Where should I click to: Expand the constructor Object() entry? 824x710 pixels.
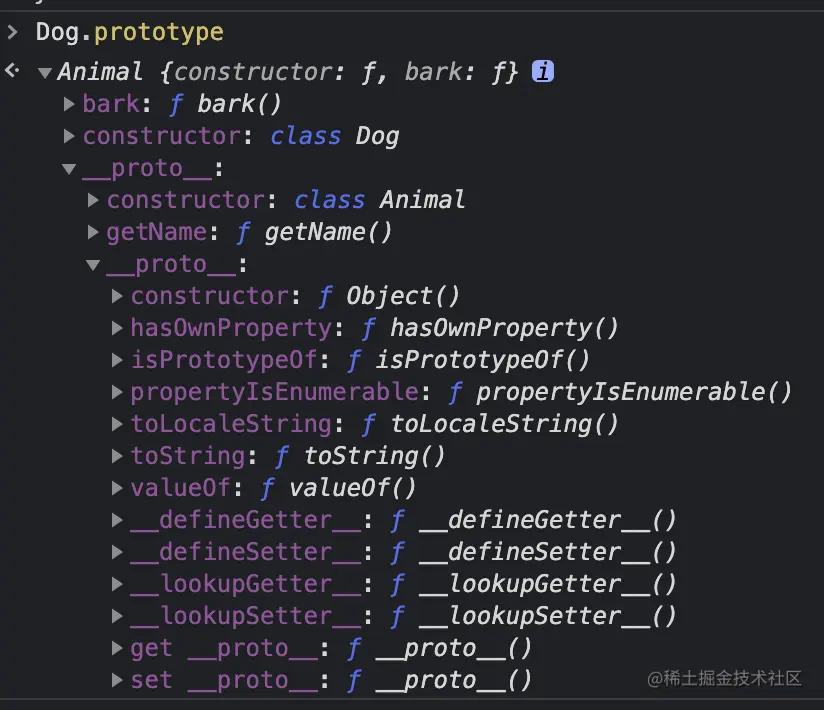[118, 296]
